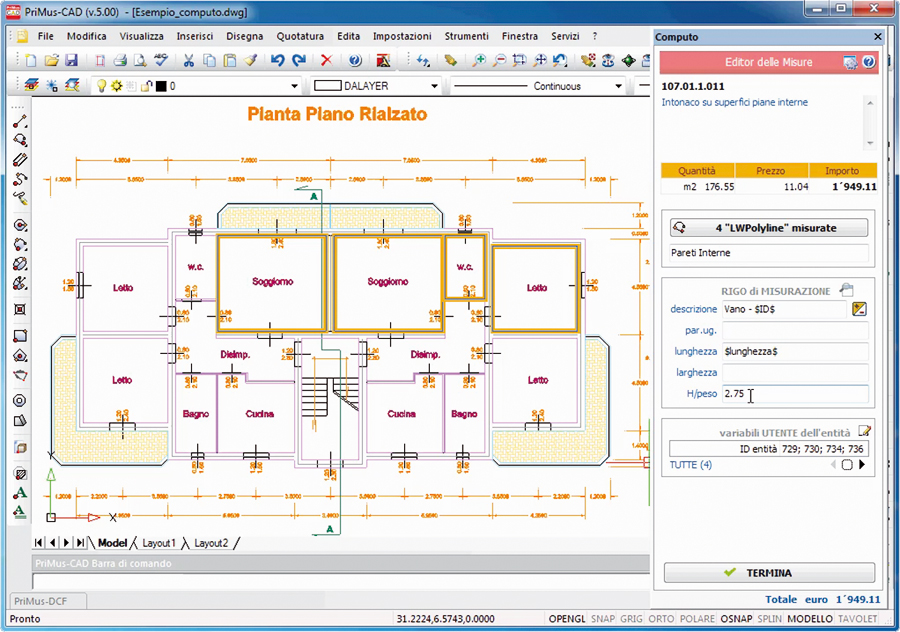Viewport: 900px width, 632px height.
Task: Click the Print icon in toolbar
Action: (x=120, y=60)
